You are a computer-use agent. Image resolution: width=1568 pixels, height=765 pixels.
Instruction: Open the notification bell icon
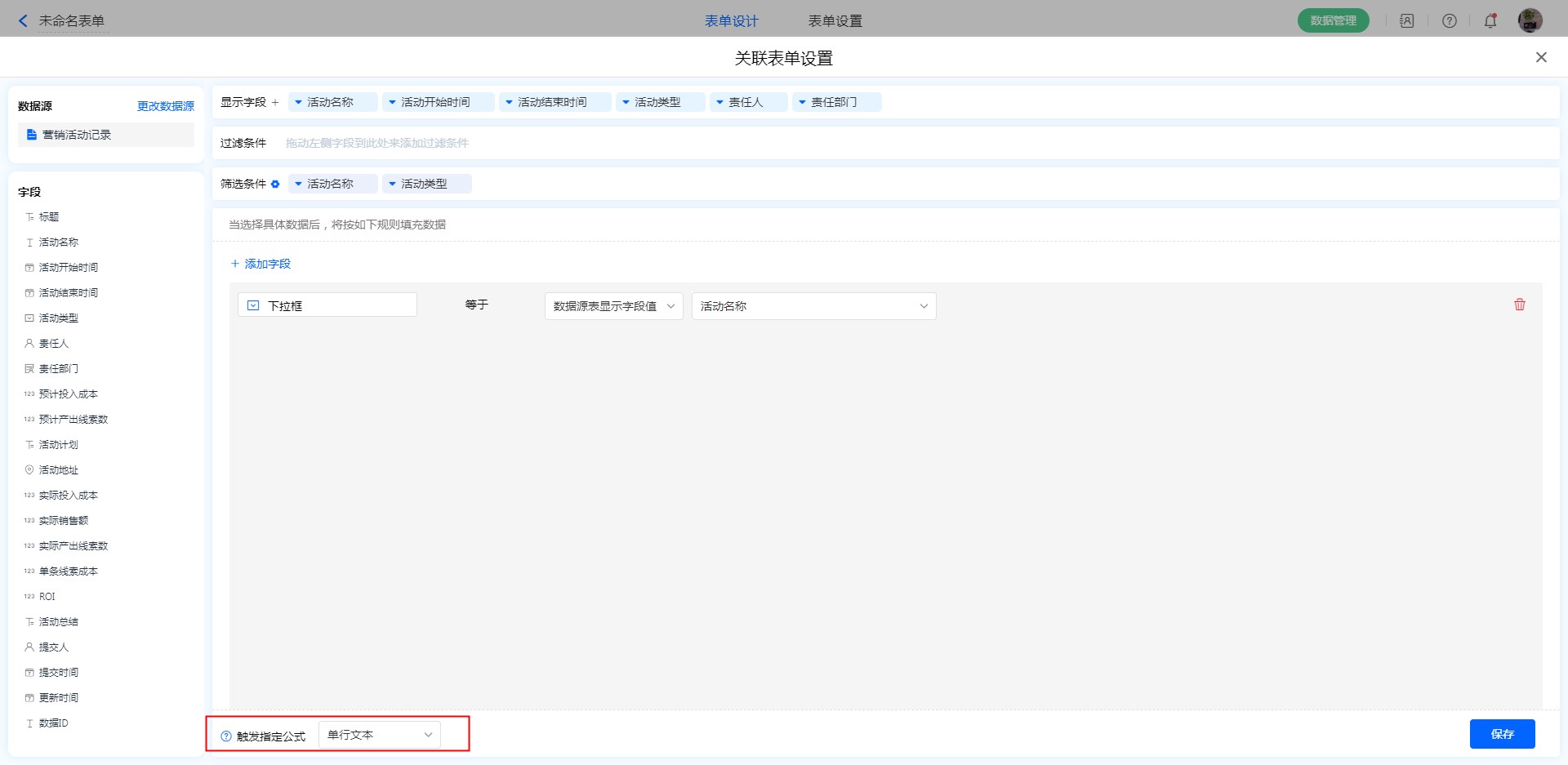[x=1490, y=21]
